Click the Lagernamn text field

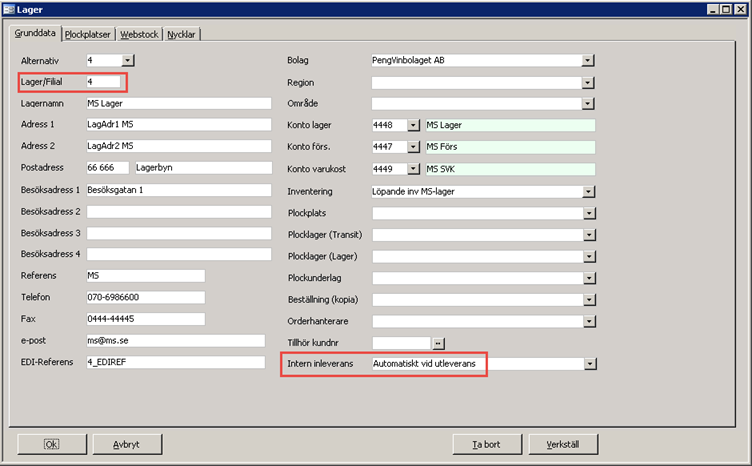click(178, 103)
